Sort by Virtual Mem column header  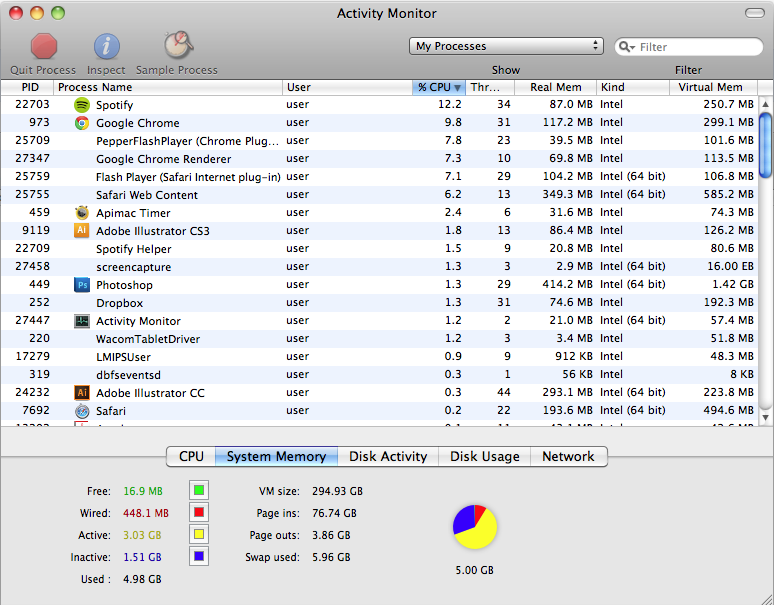713,87
